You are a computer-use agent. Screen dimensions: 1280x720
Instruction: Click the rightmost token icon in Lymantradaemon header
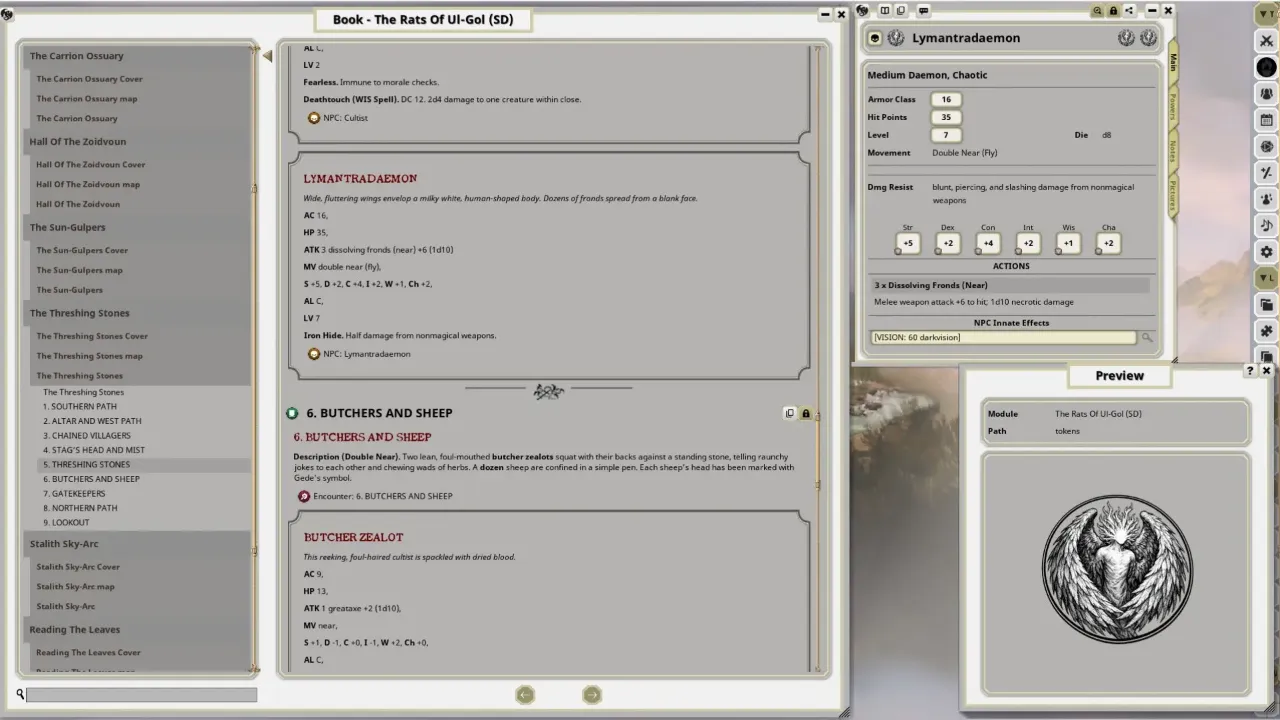[x=1148, y=38]
